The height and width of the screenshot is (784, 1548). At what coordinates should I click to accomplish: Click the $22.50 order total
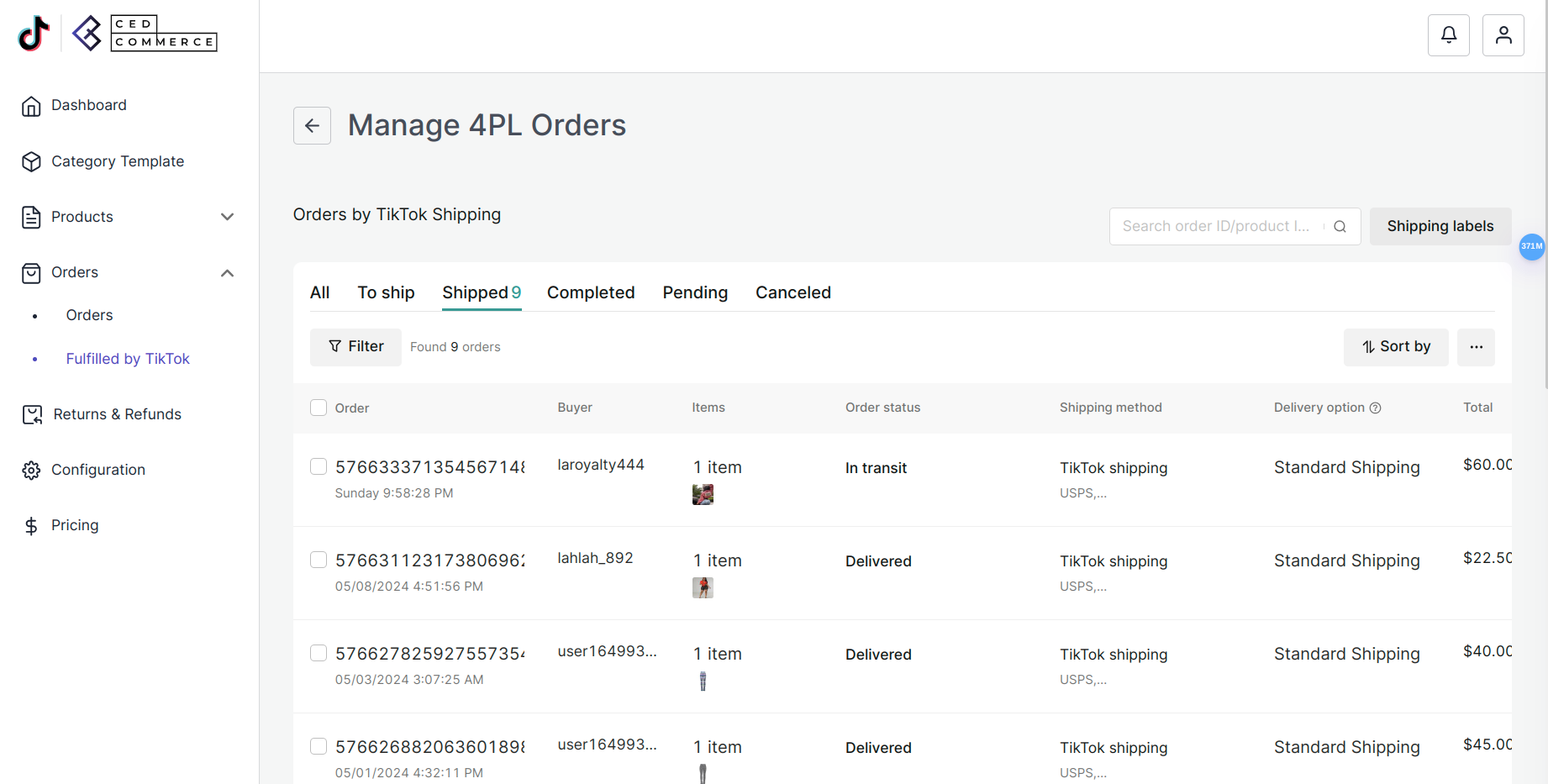(x=1487, y=558)
